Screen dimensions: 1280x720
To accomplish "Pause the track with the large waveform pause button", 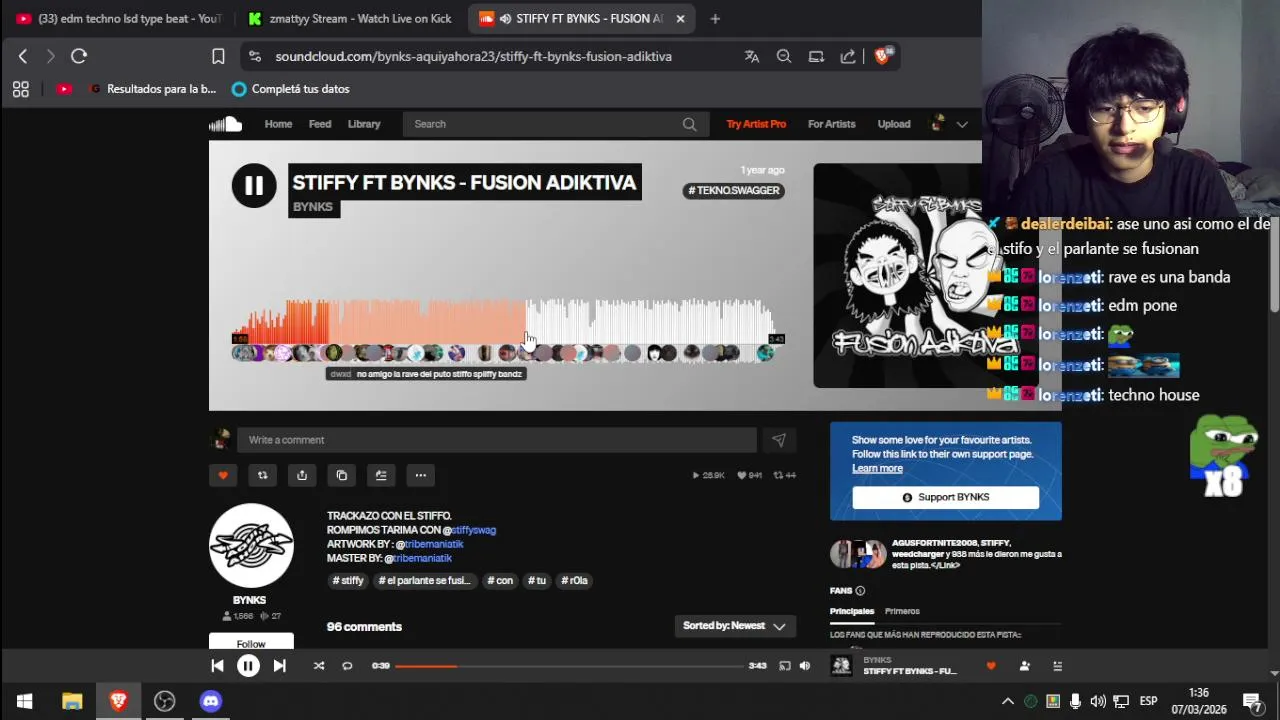I will [254, 186].
